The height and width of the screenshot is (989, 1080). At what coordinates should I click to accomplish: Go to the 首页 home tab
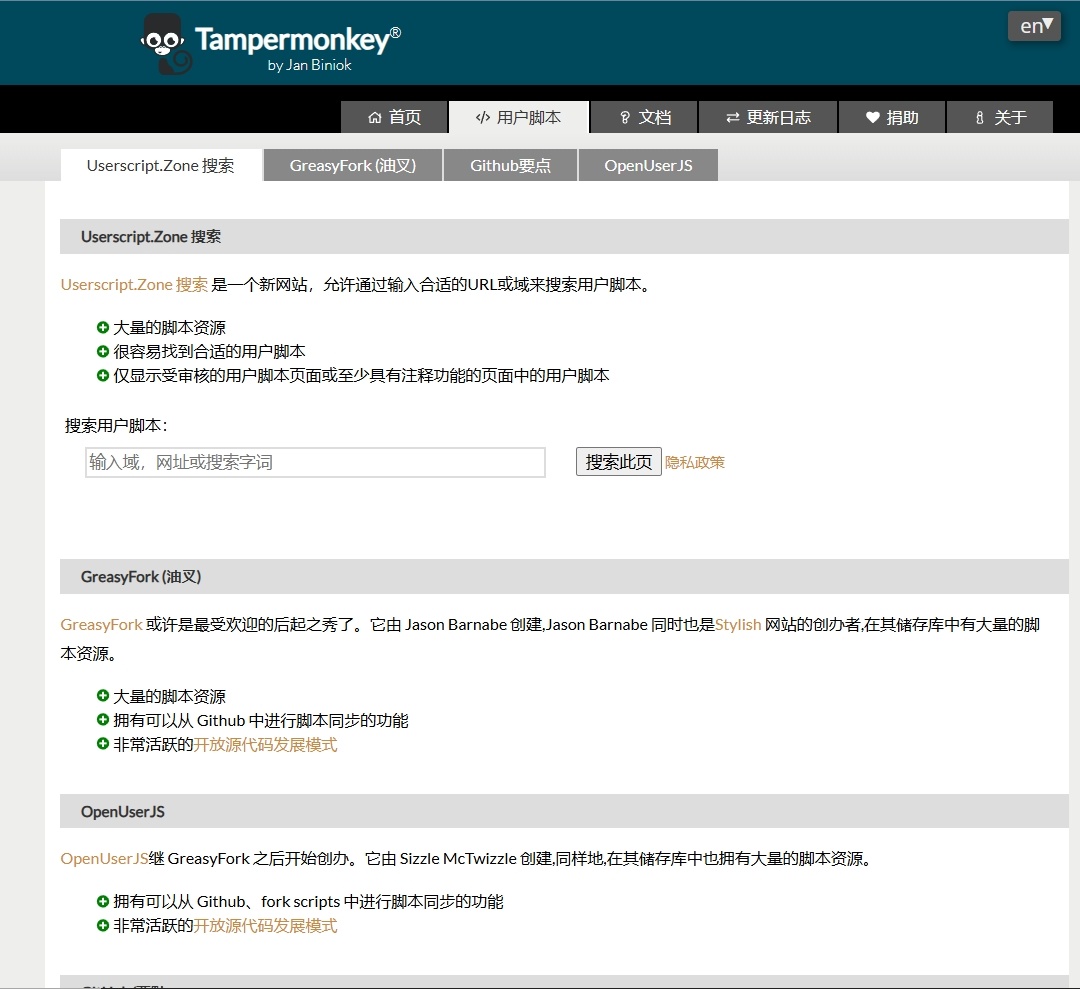394,117
